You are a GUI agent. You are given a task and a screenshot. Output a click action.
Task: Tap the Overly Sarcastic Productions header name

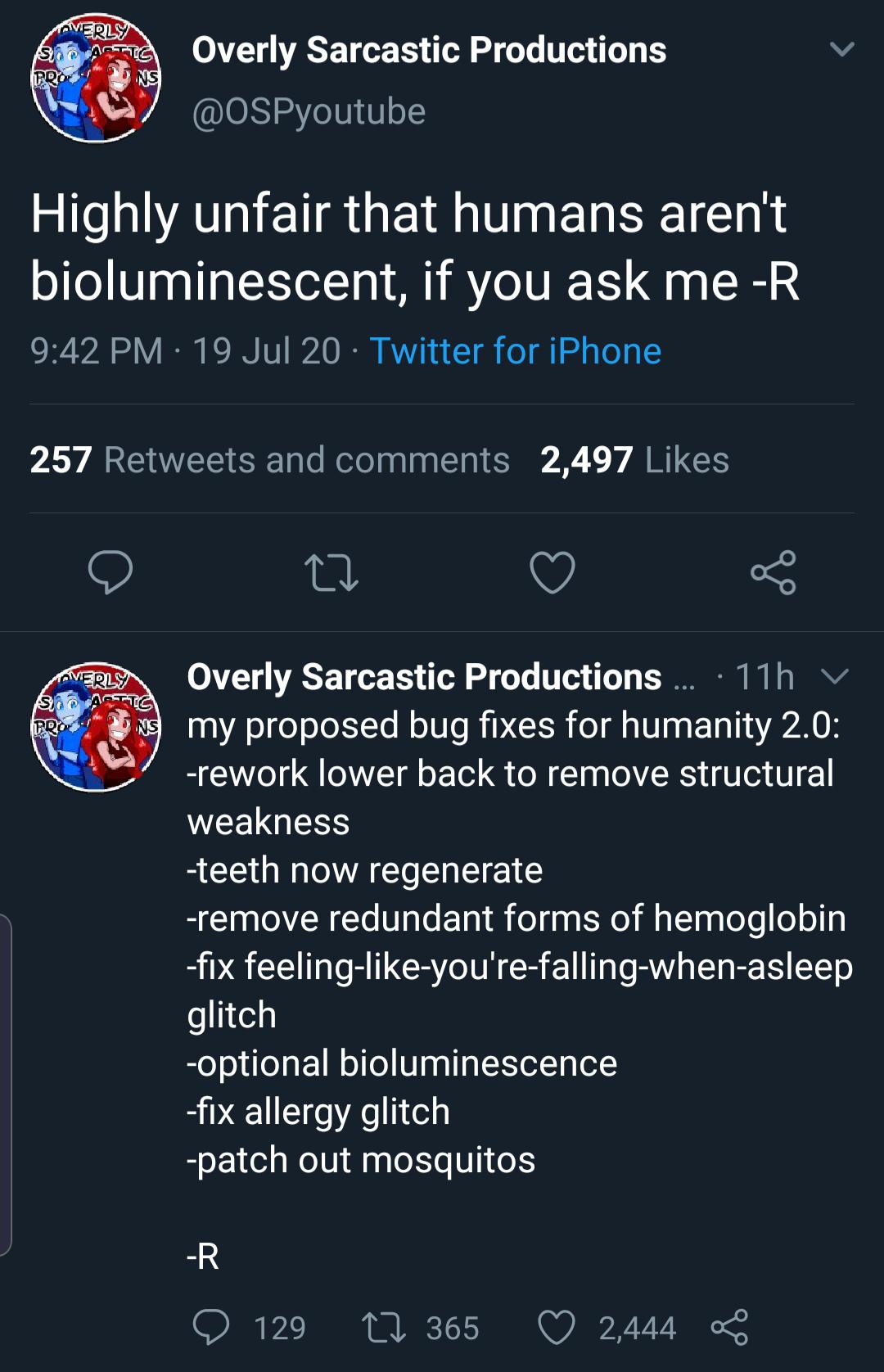pyautogui.click(x=429, y=50)
